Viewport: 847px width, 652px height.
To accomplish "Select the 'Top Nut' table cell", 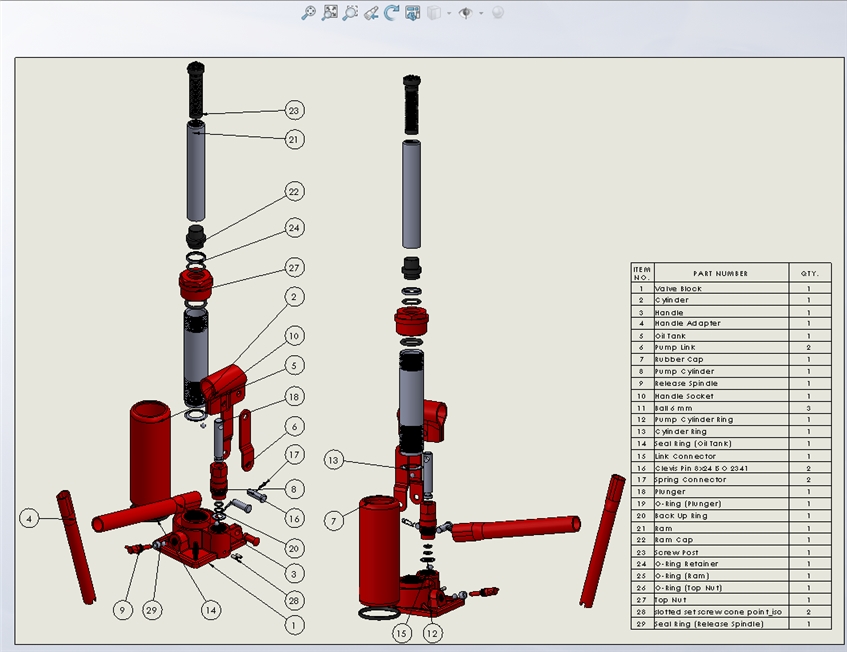I will point(721,600).
